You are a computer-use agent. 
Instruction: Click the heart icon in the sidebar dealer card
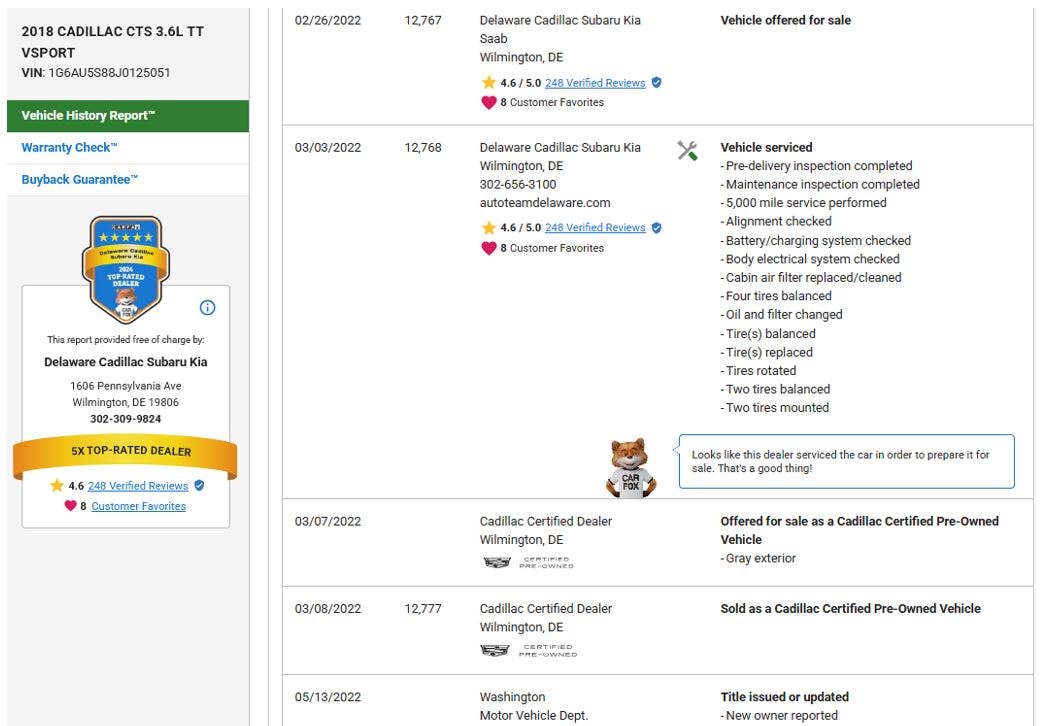click(x=70, y=506)
